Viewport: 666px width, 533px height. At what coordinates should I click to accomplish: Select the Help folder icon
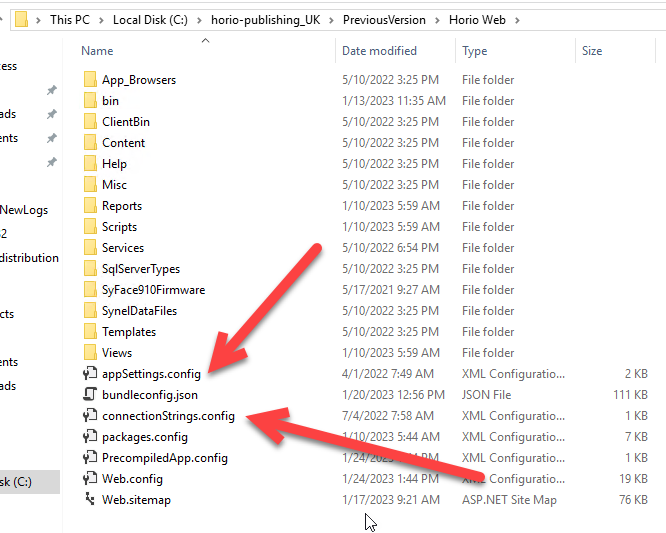90,164
